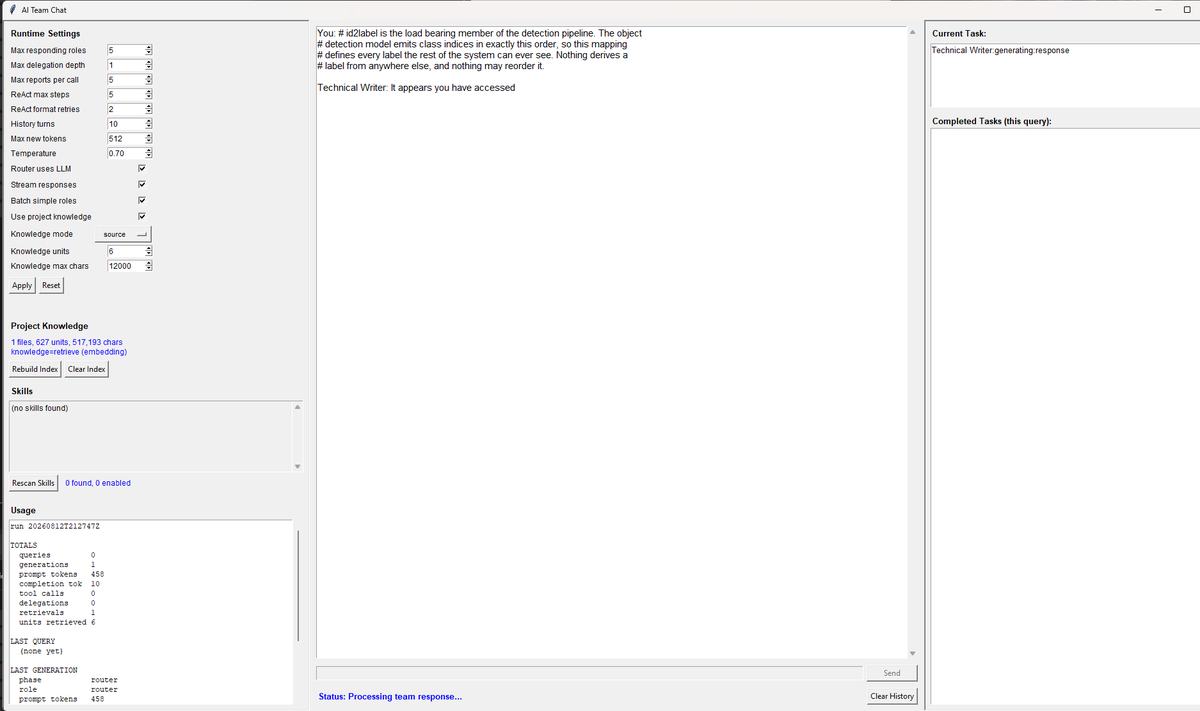Rescan Skills
The image size is (1200, 711).
click(x=33, y=483)
